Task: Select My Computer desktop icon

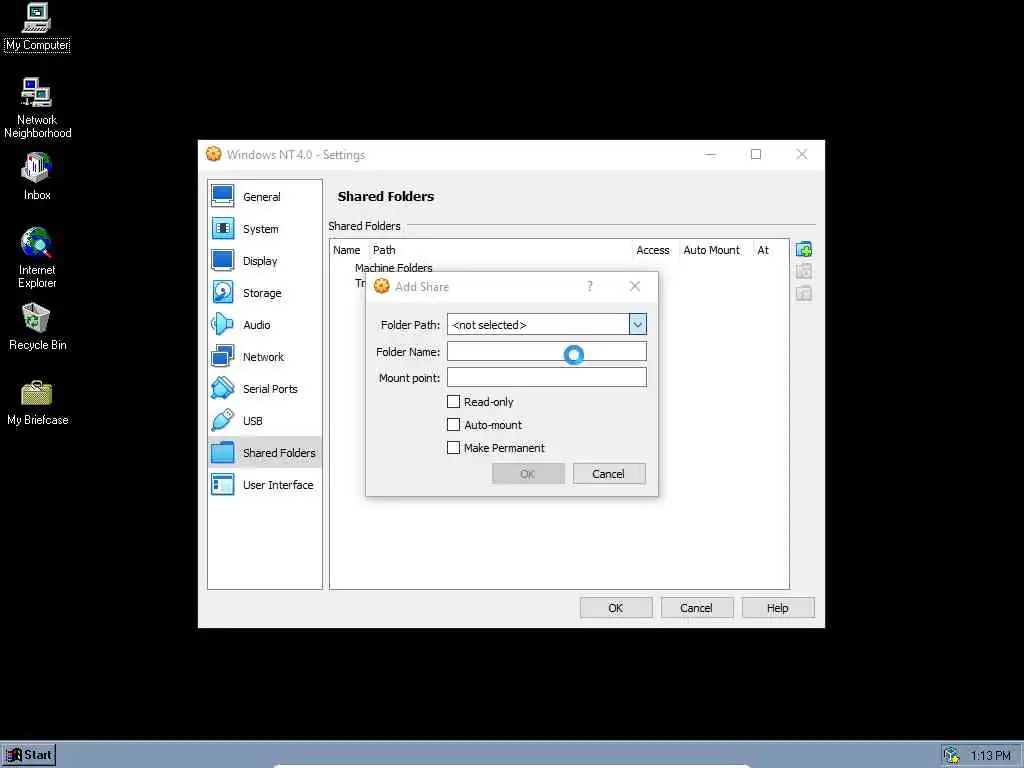Action: (37, 28)
